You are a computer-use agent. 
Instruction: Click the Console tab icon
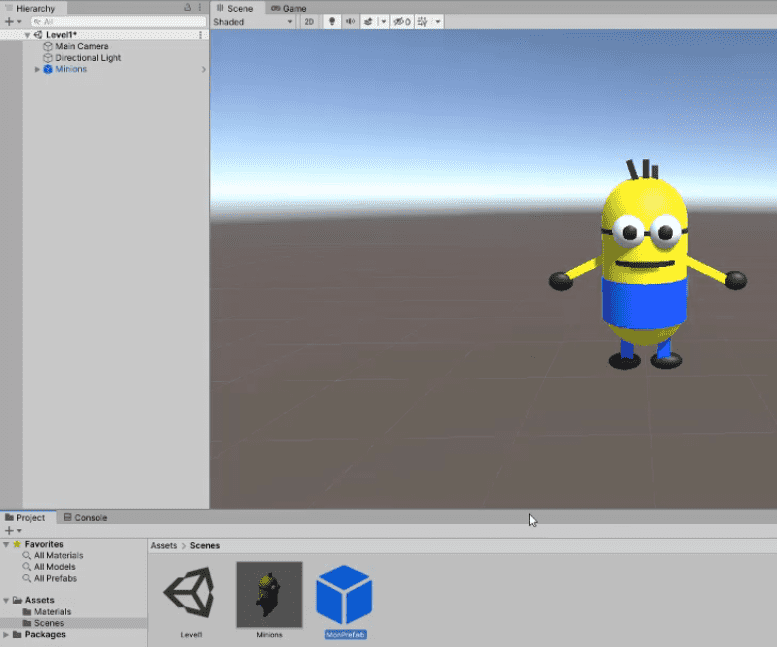[x=67, y=517]
